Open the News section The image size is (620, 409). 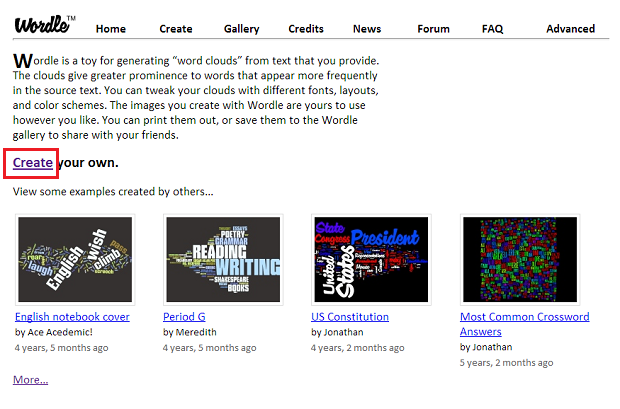(367, 29)
